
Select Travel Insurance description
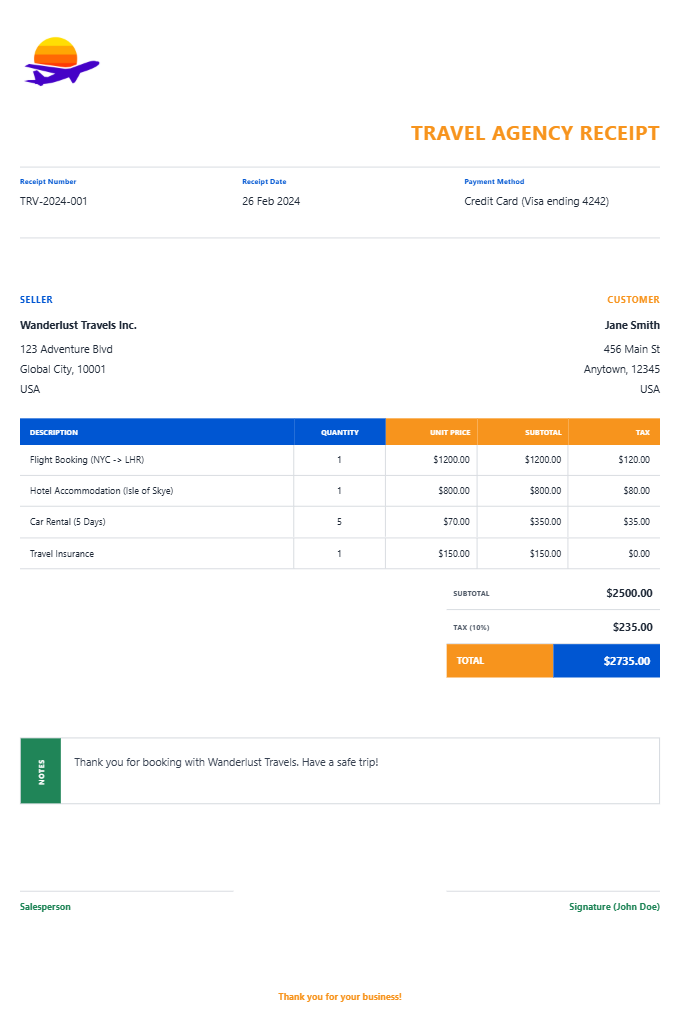click(x=61, y=554)
